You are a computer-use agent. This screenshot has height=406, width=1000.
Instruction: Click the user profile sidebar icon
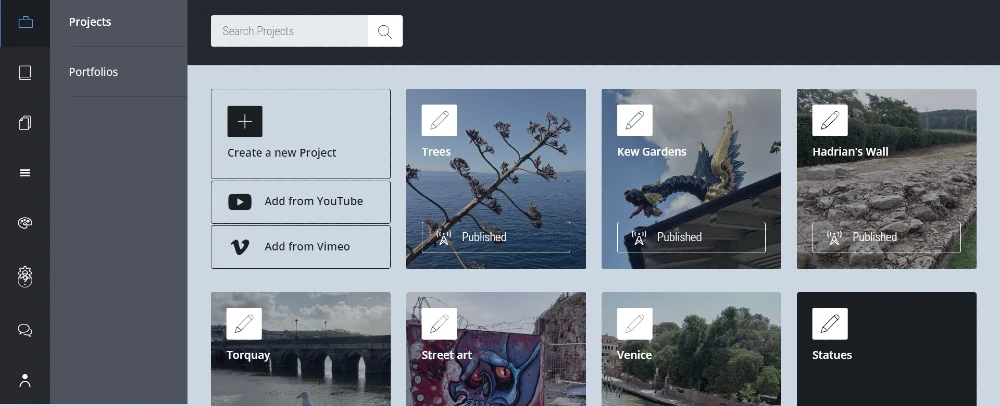25,381
